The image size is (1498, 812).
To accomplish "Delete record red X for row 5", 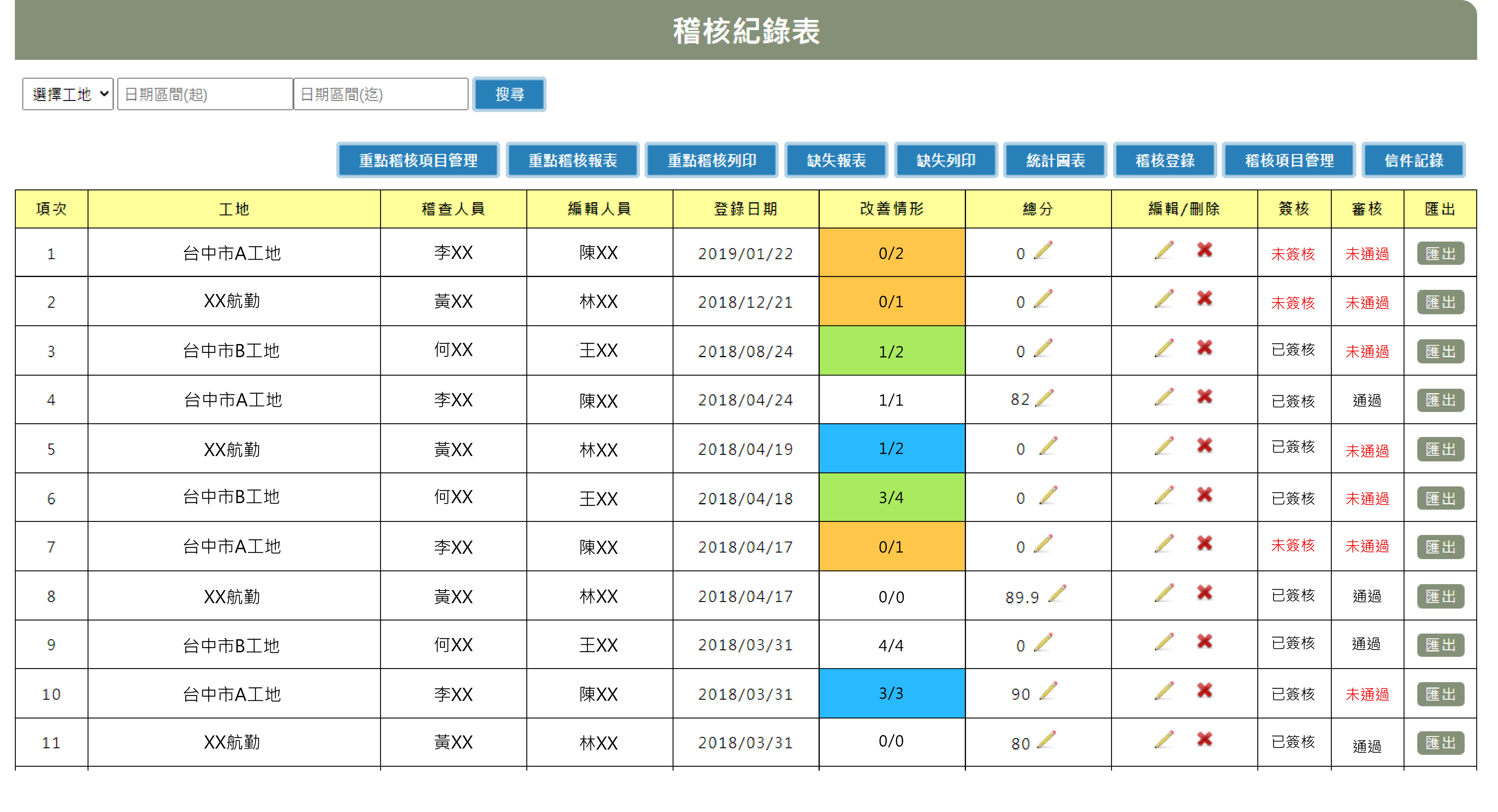I will point(1204,446).
